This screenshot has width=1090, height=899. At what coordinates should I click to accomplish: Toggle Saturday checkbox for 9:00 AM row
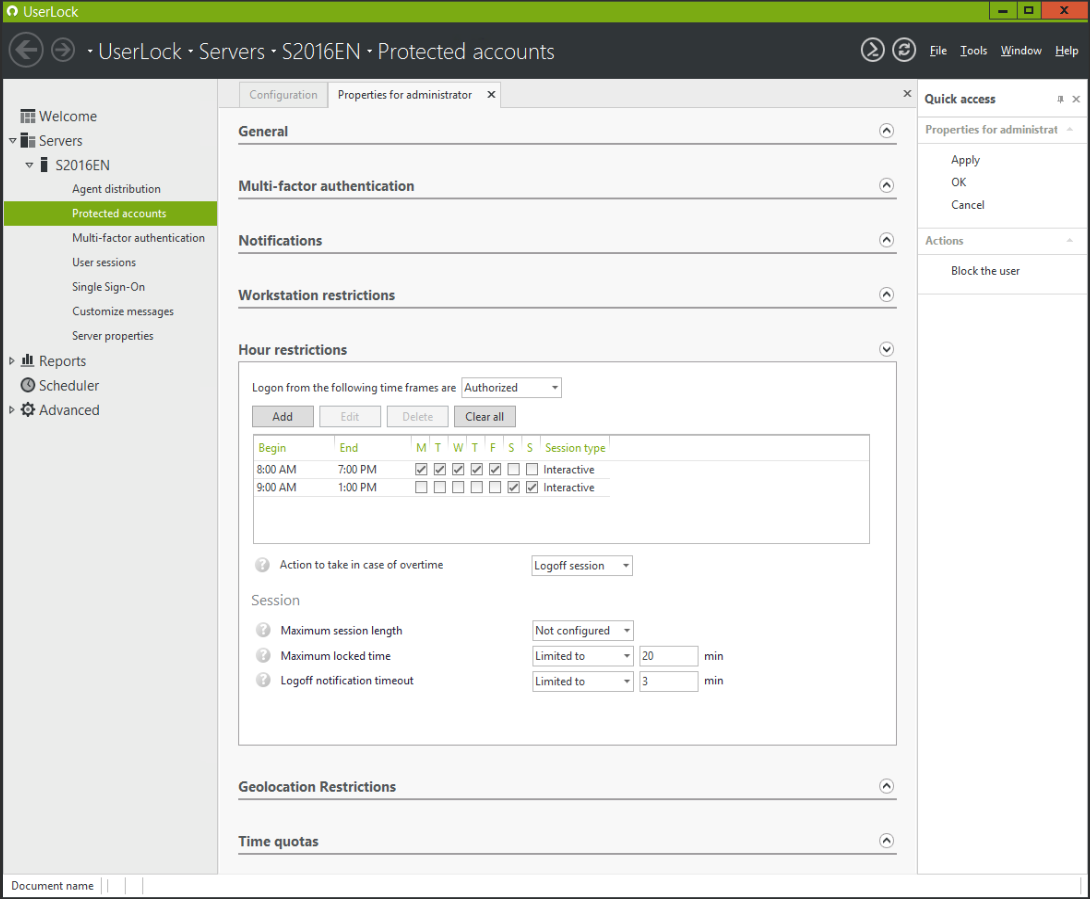pos(514,487)
